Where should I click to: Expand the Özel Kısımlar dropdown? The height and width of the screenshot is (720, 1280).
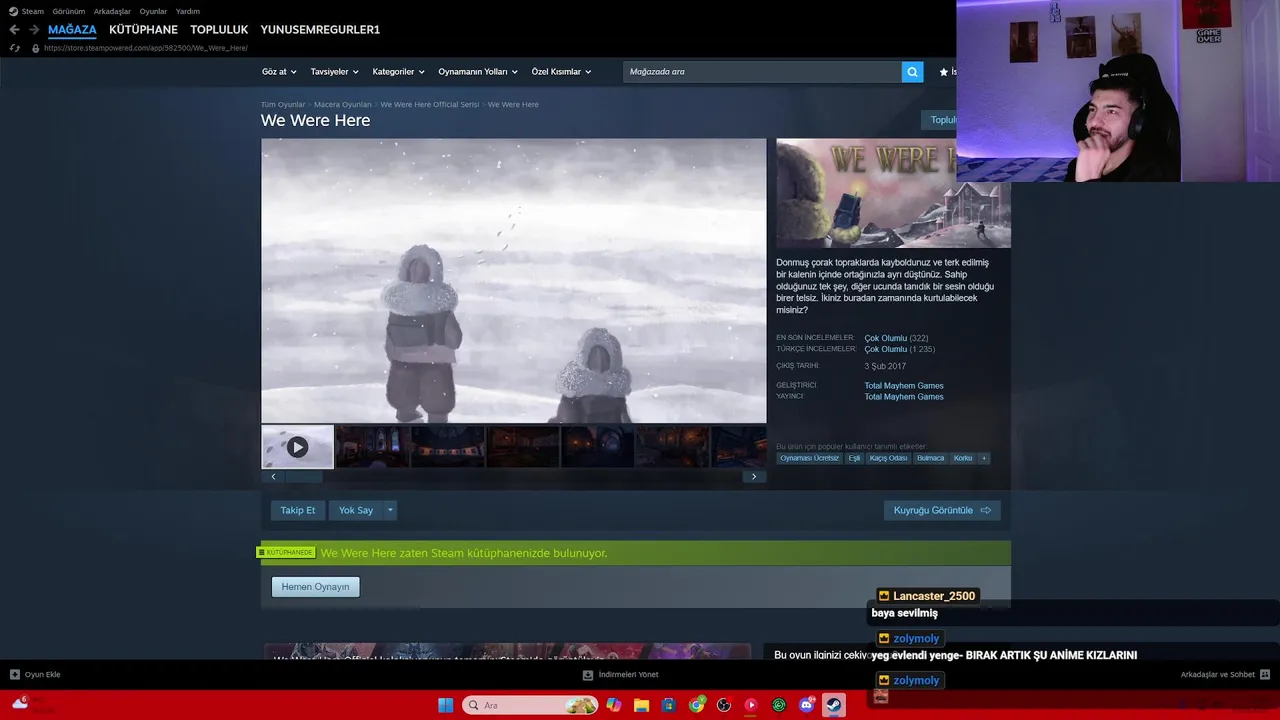561,72
